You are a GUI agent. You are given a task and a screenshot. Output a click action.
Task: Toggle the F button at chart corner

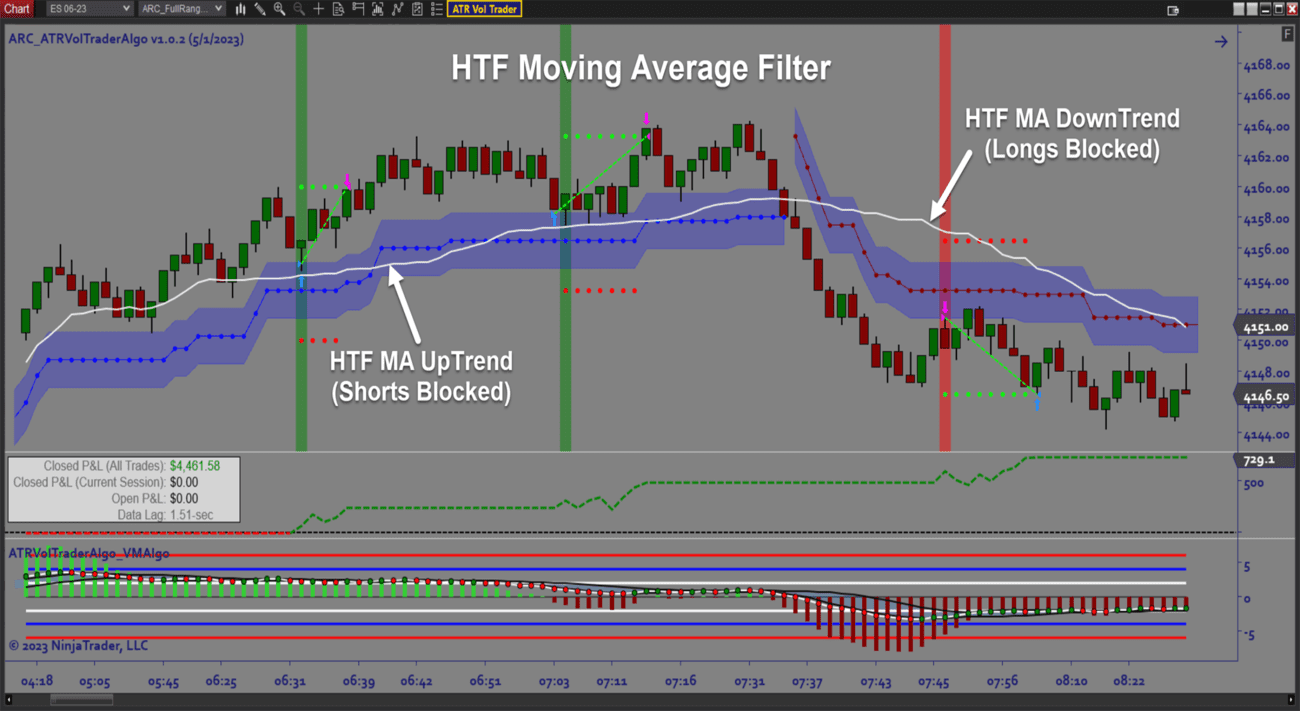pyautogui.click(x=1288, y=34)
